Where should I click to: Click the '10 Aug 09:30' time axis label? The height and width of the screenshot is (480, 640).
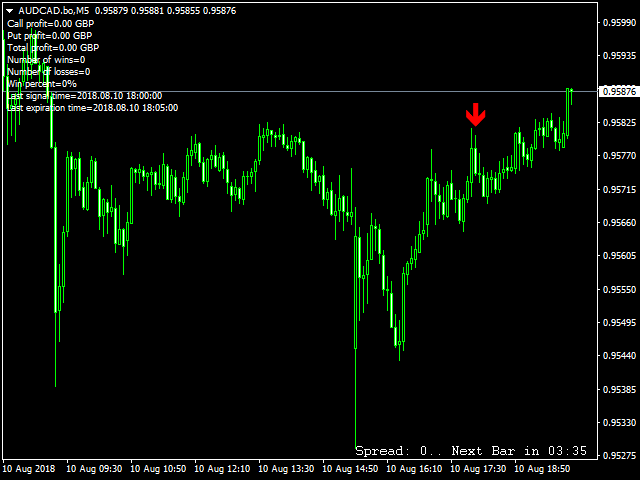(x=94, y=469)
